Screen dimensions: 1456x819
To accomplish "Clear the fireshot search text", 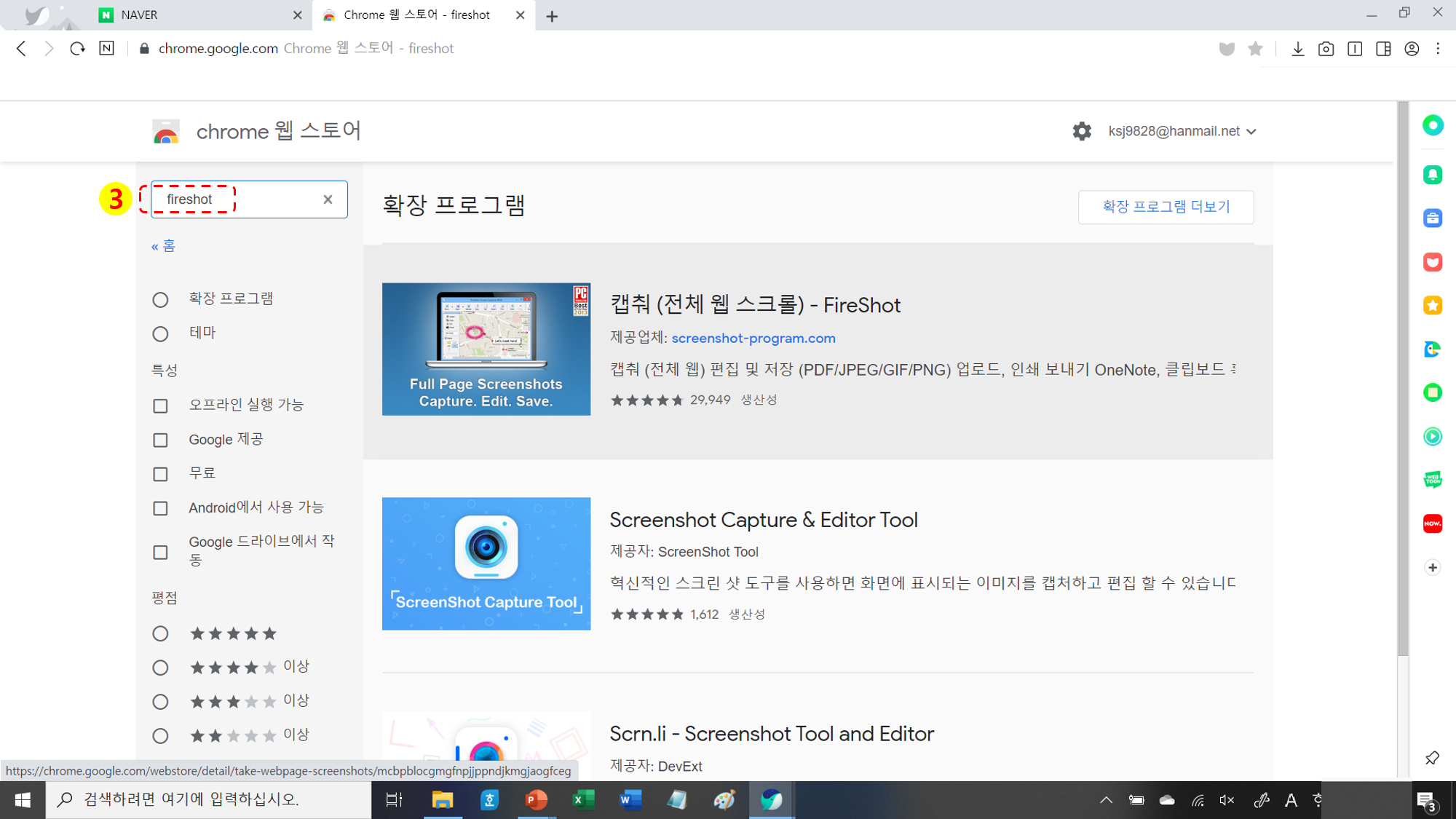I will click(x=328, y=199).
